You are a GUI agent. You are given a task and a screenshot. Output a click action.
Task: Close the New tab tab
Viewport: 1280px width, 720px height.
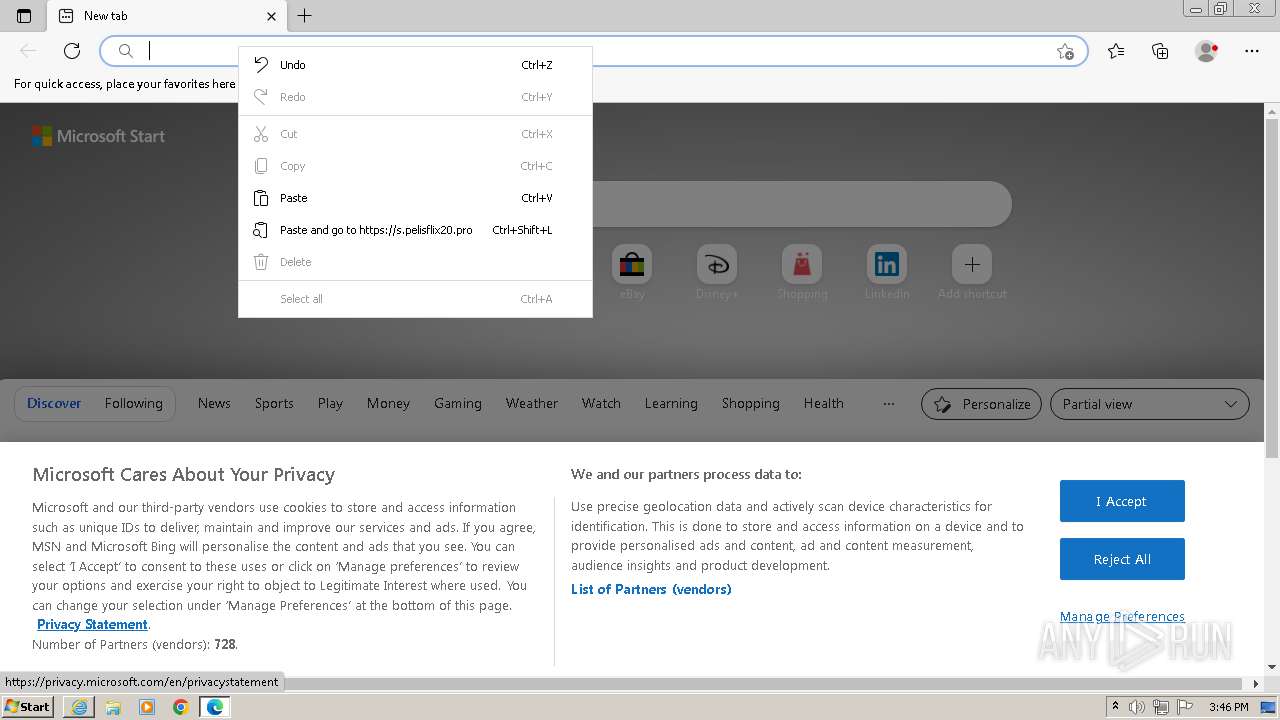point(272,16)
